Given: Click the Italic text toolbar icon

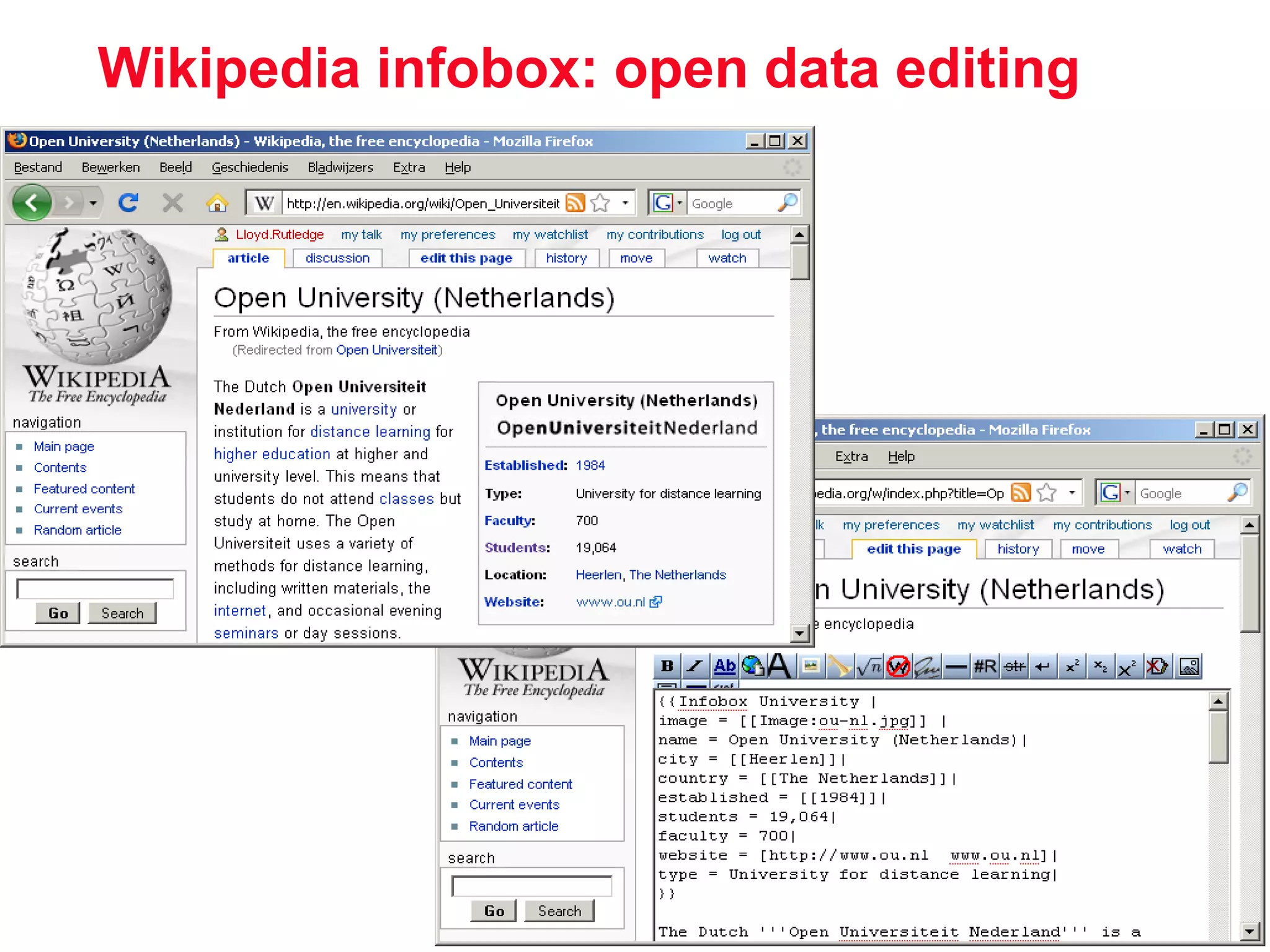Looking at the screenshot, I should pyautogui.click(x=696, y=666).
